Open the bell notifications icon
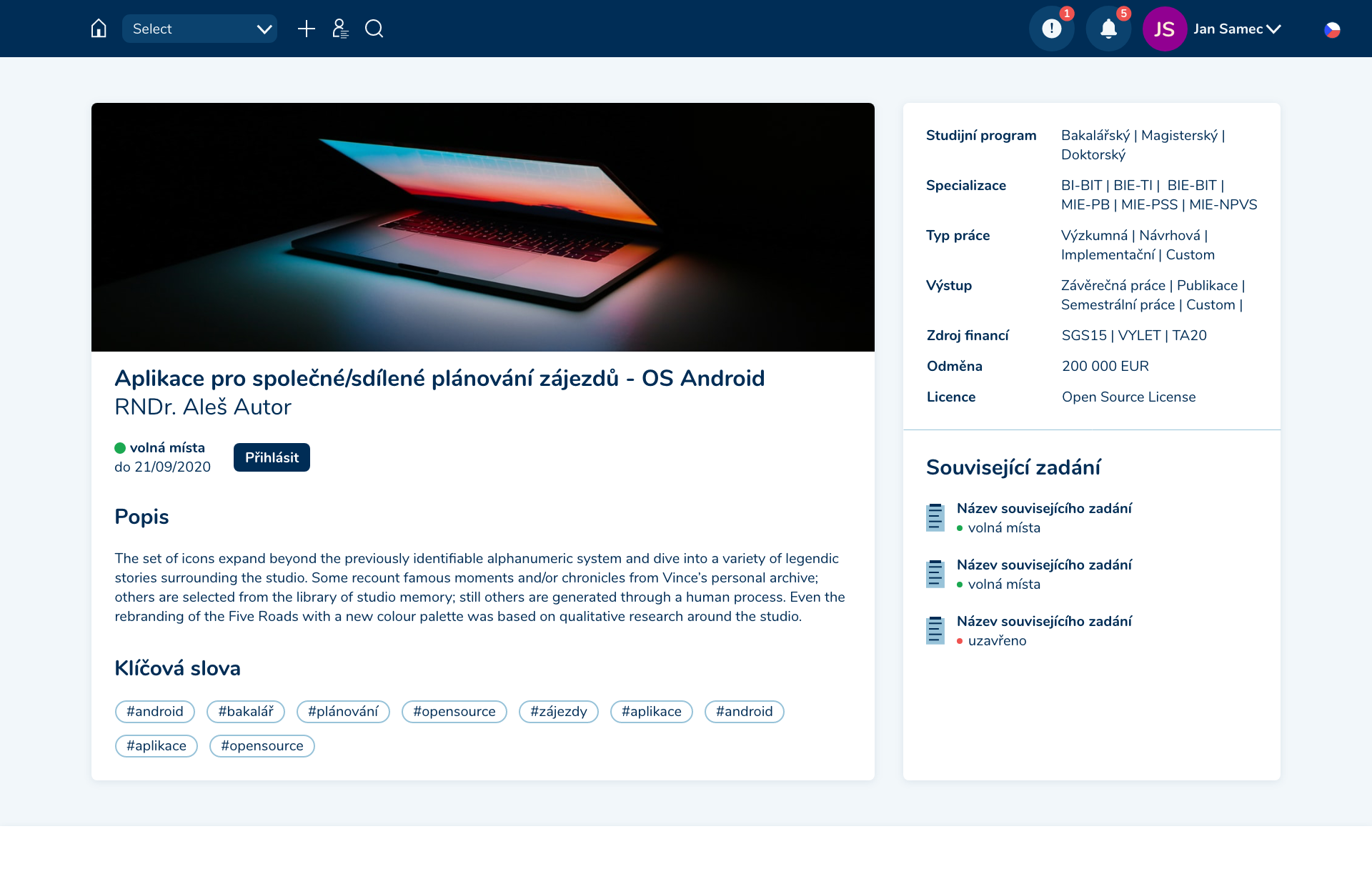The width and height of the screenshot is (1372, 889). [x=1108, y=29]
